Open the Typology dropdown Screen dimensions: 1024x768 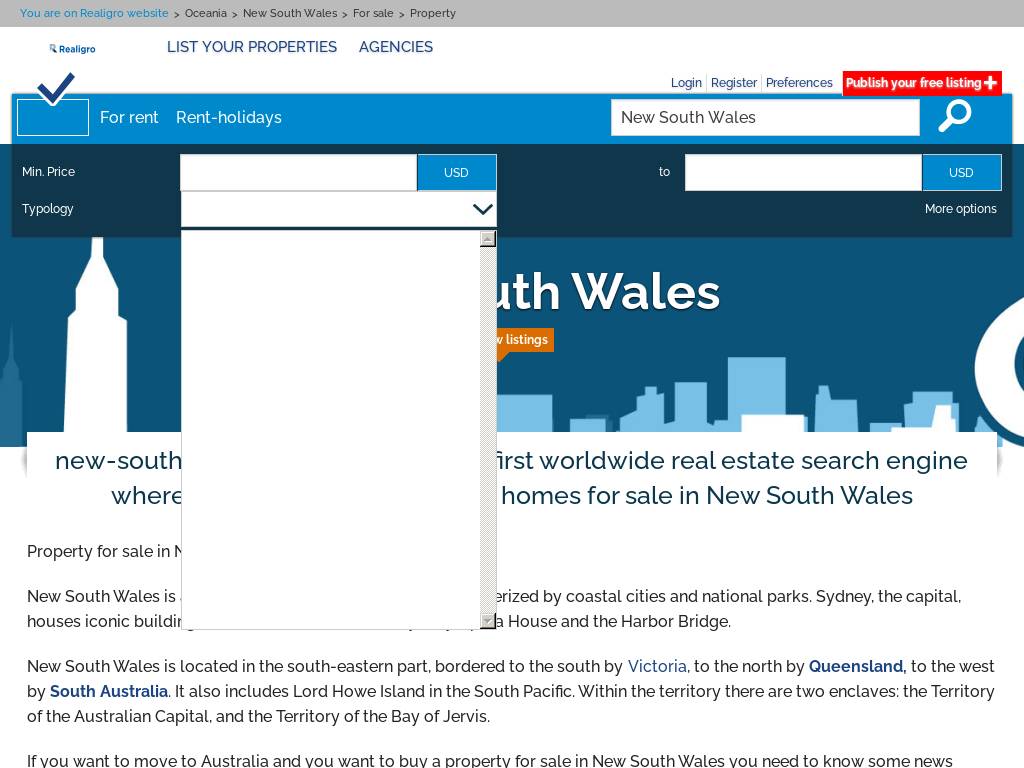pyautogui.click(x=338, y=209)
